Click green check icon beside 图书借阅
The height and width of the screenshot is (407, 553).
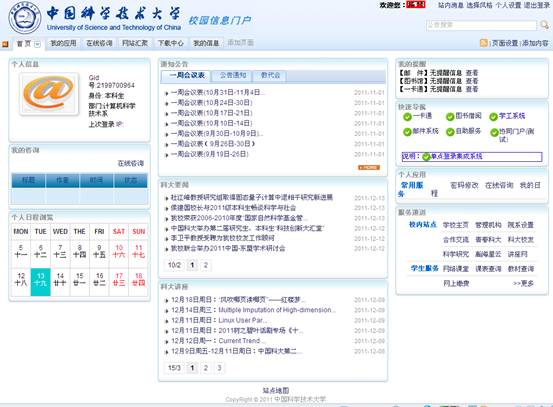(450, 116)
